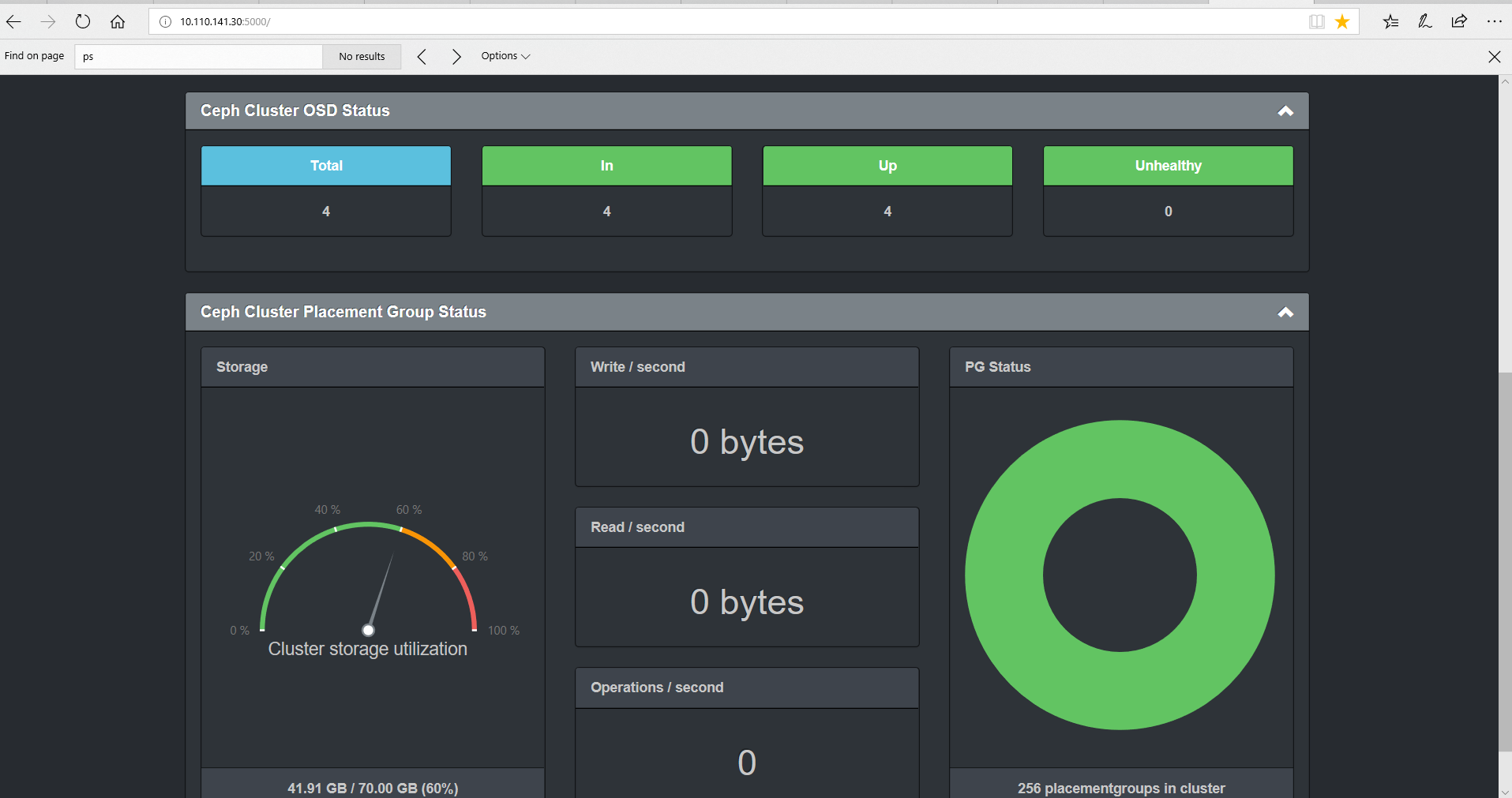Image resolution: width=1512 pixels, height=798 pixels.
Task: Click the favorites star in the address bar
Action: tap(1341, 21)
